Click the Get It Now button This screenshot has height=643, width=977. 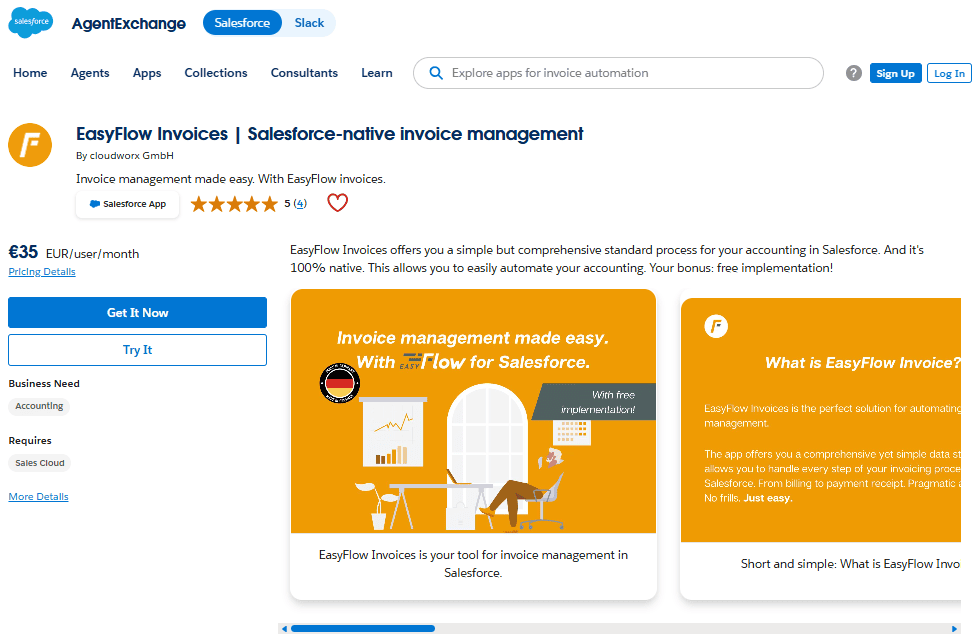point(137,313)
